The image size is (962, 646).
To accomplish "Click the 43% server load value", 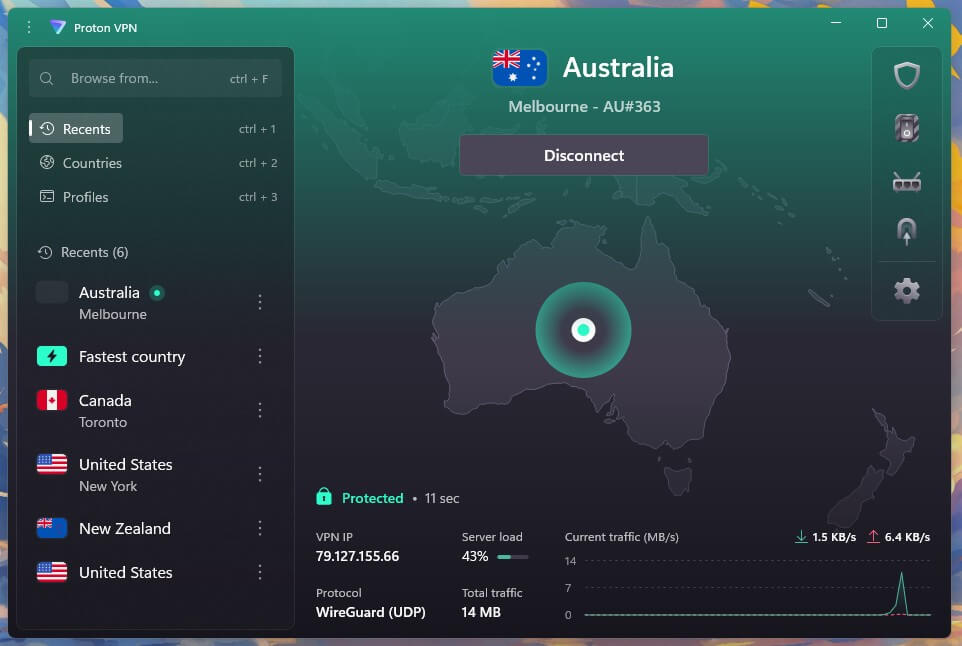I will (x=475, y=556).
